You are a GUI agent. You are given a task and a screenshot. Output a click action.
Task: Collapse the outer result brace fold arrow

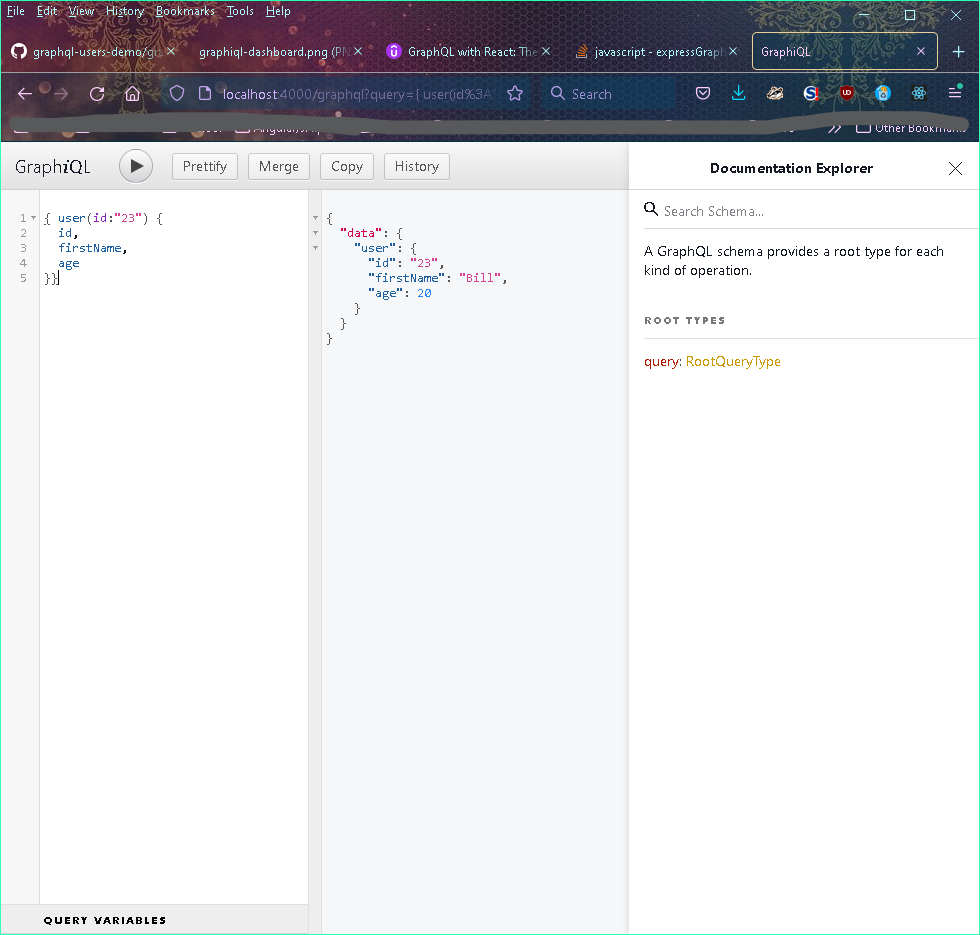315,218
